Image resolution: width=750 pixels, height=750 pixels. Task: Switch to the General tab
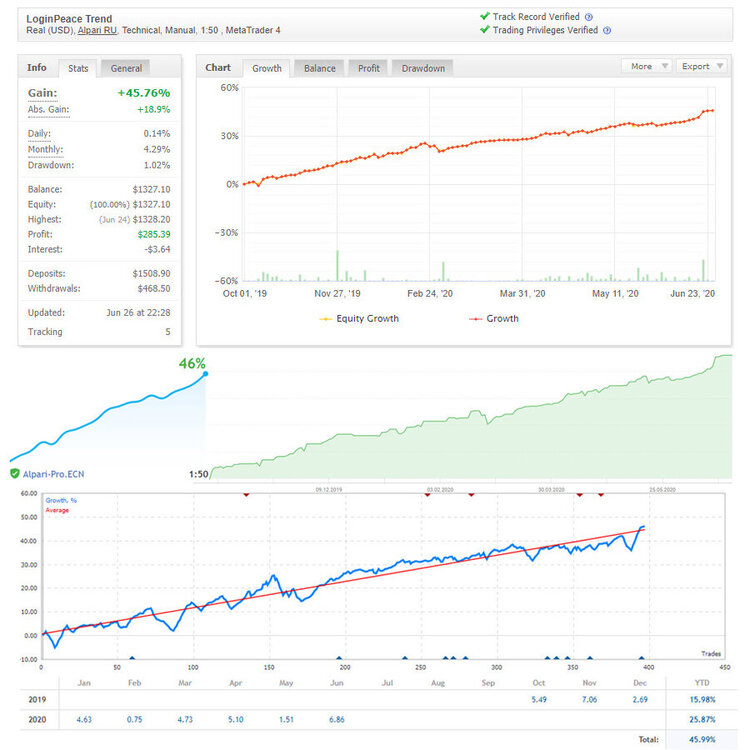coord(126,68)
